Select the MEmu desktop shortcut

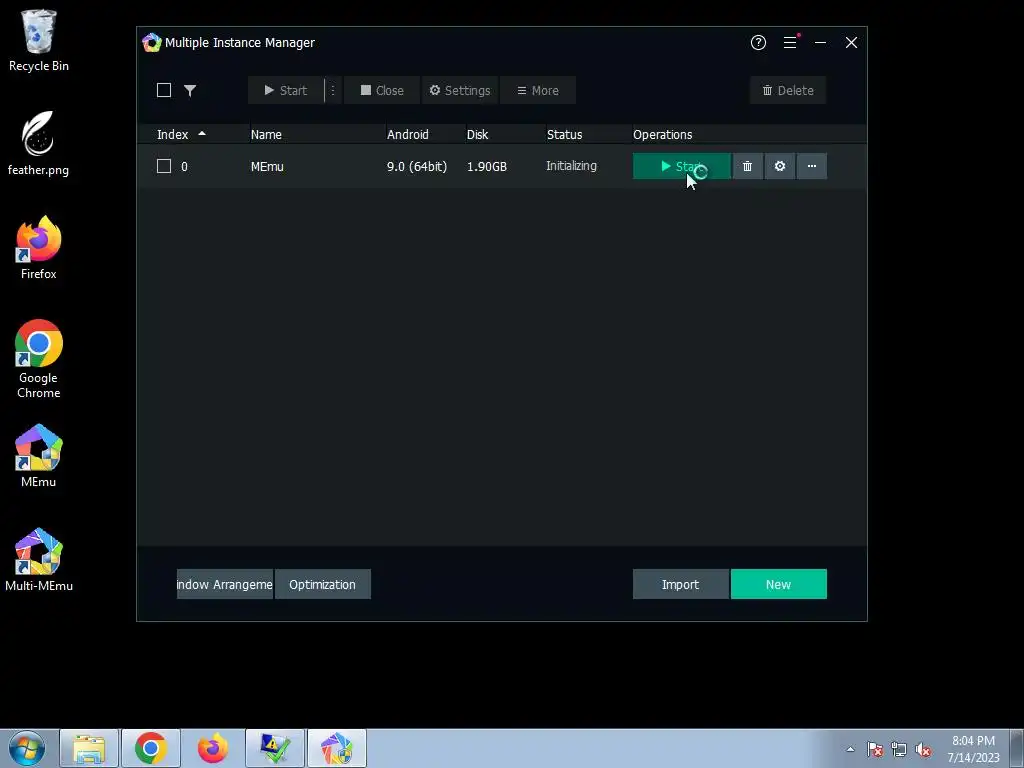tap(39, 456)
